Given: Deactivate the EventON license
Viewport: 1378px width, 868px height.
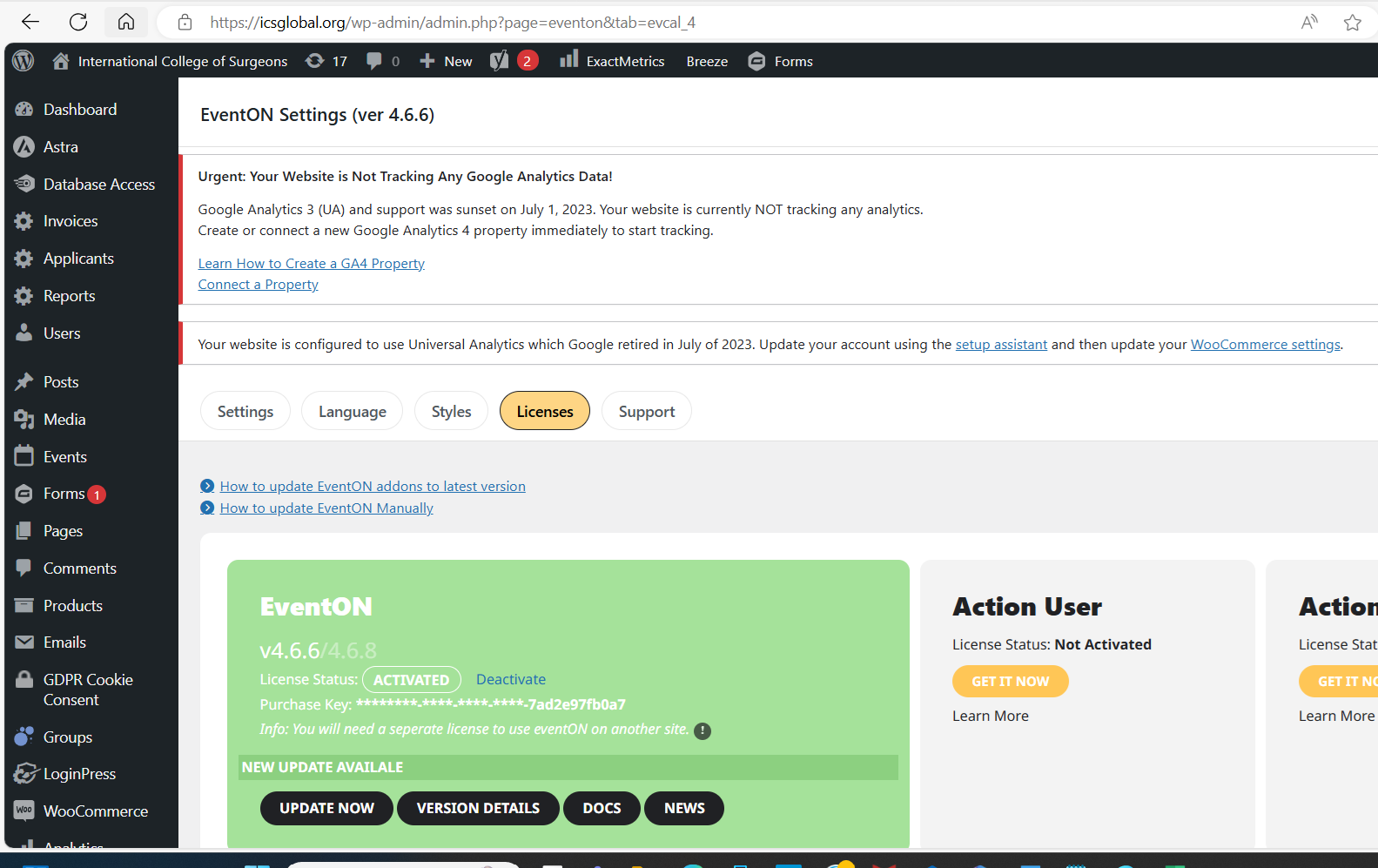Looking at the screenshot, I should pyautogui.click(x=511, y=680).
